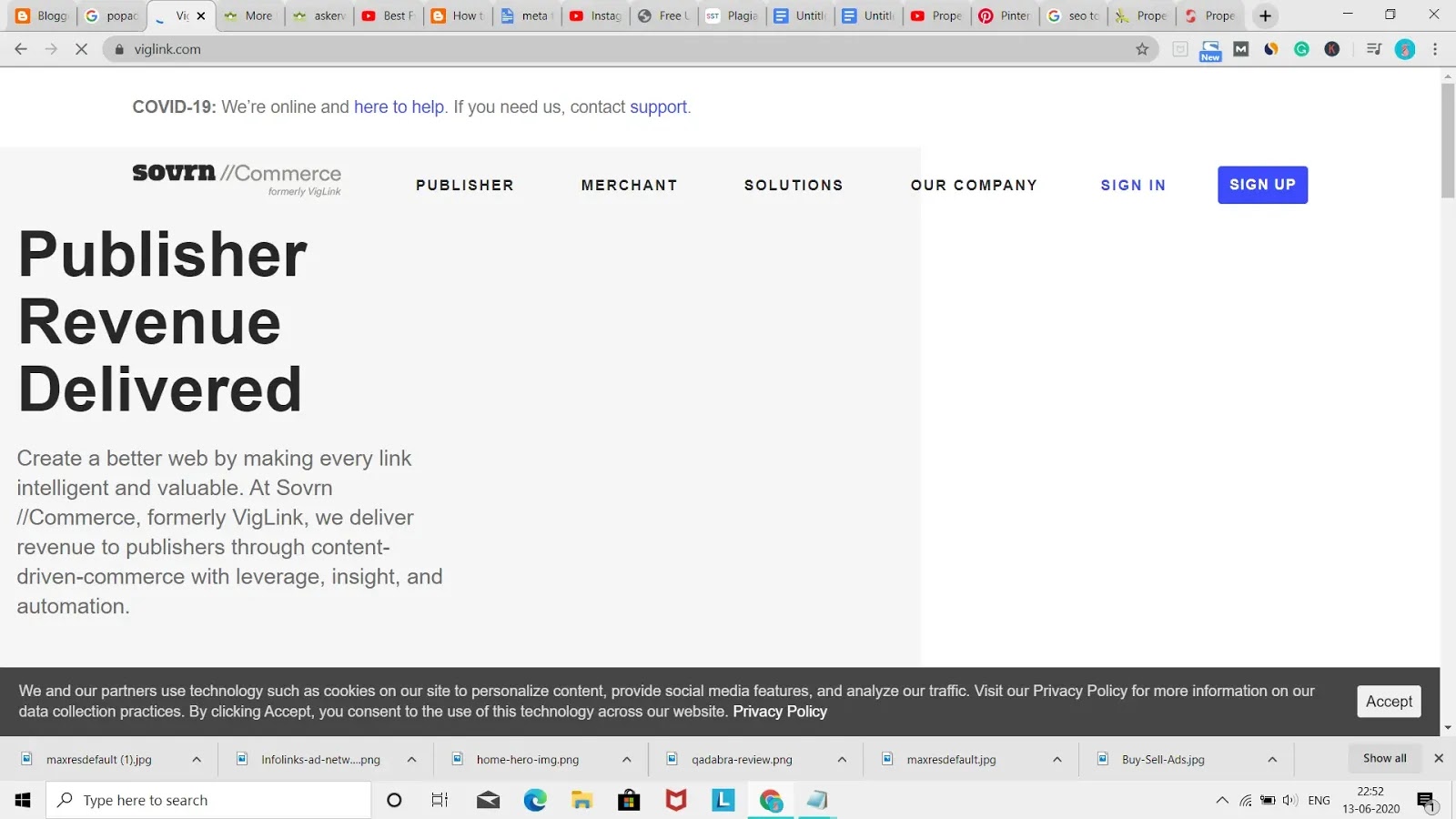The height and width of the screenshot is (819, 1456).
Task: Open the PUBLISHER navigation menu
Action: click(465, 185)
